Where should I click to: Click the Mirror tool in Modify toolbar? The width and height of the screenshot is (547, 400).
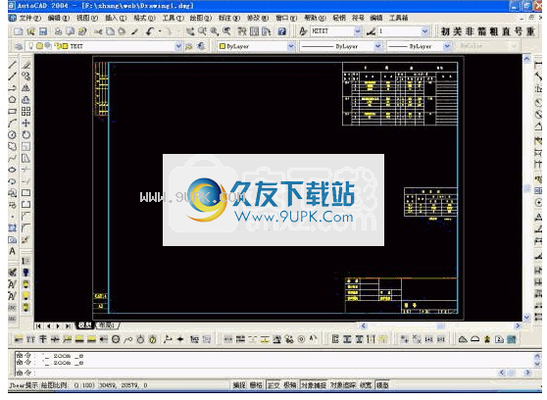coord(26,88)
